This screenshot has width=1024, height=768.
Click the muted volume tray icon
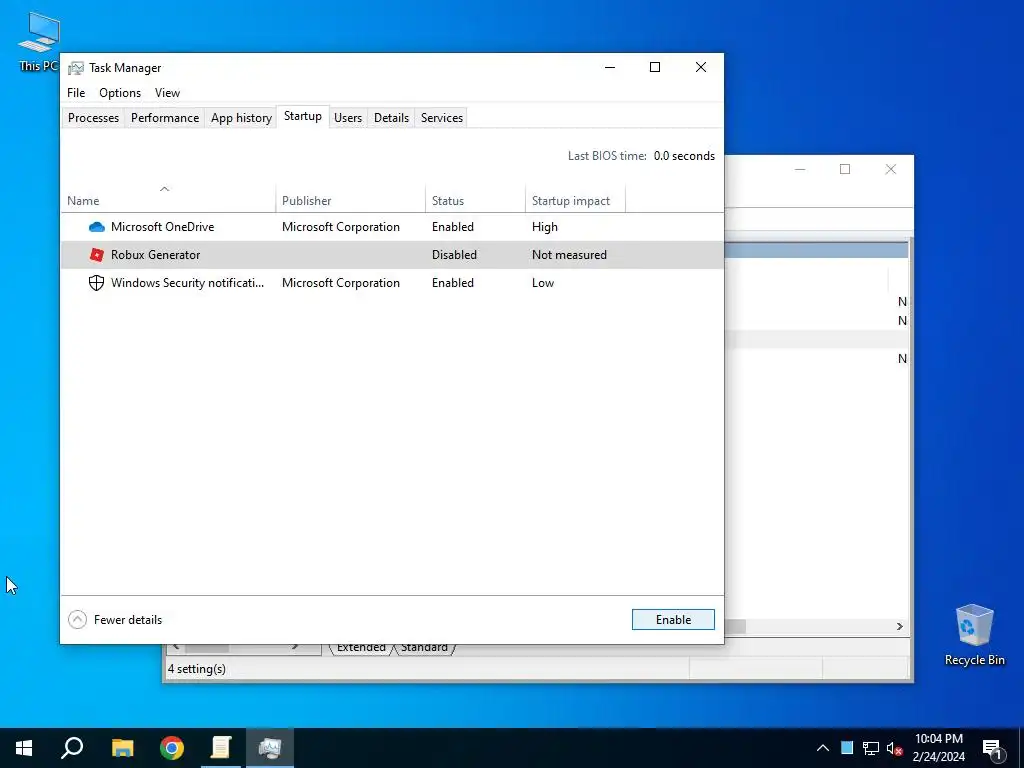894,748
